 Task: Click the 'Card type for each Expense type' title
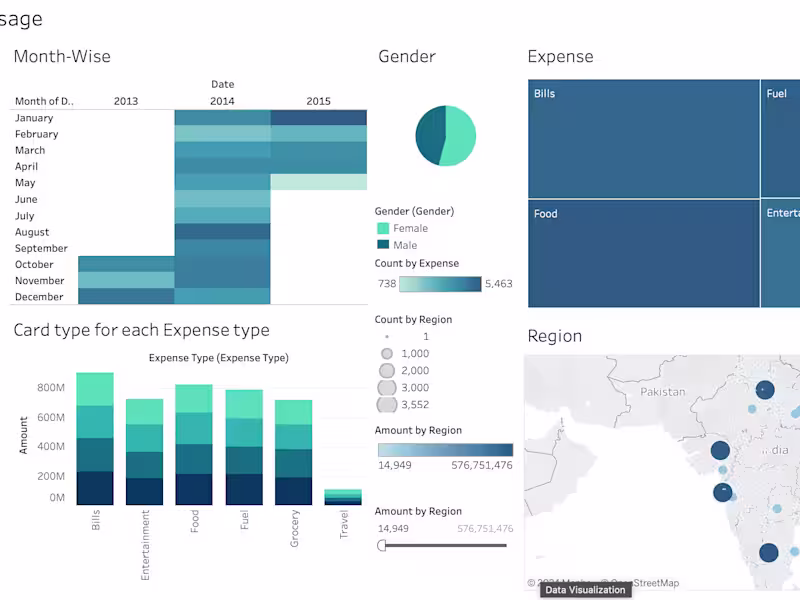click(x=141, y=330)
